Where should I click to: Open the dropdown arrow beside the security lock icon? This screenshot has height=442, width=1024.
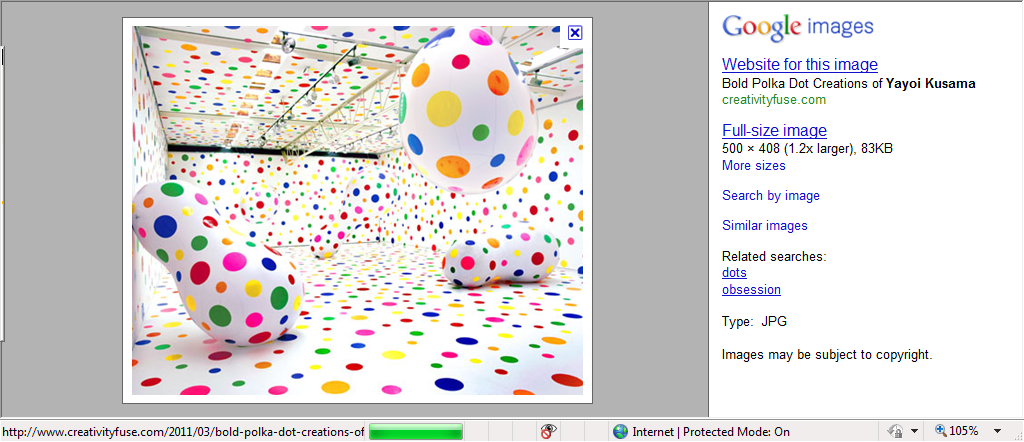tap(914, 432)
